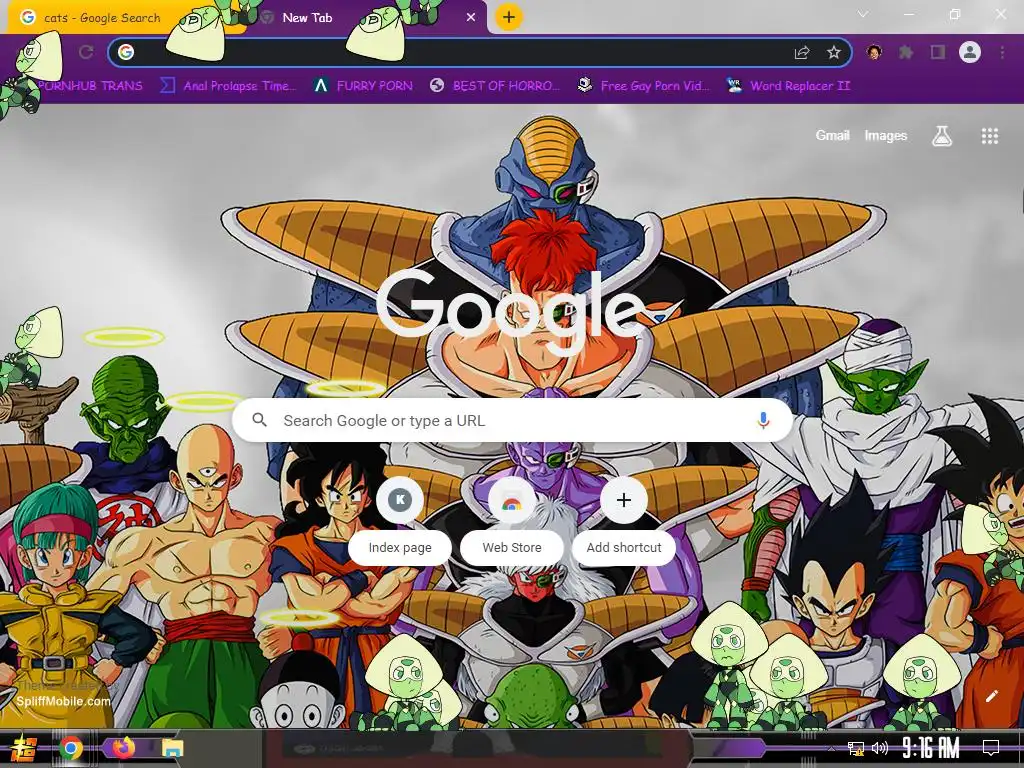Open Gmail from the New Tab page

[832, 135]
